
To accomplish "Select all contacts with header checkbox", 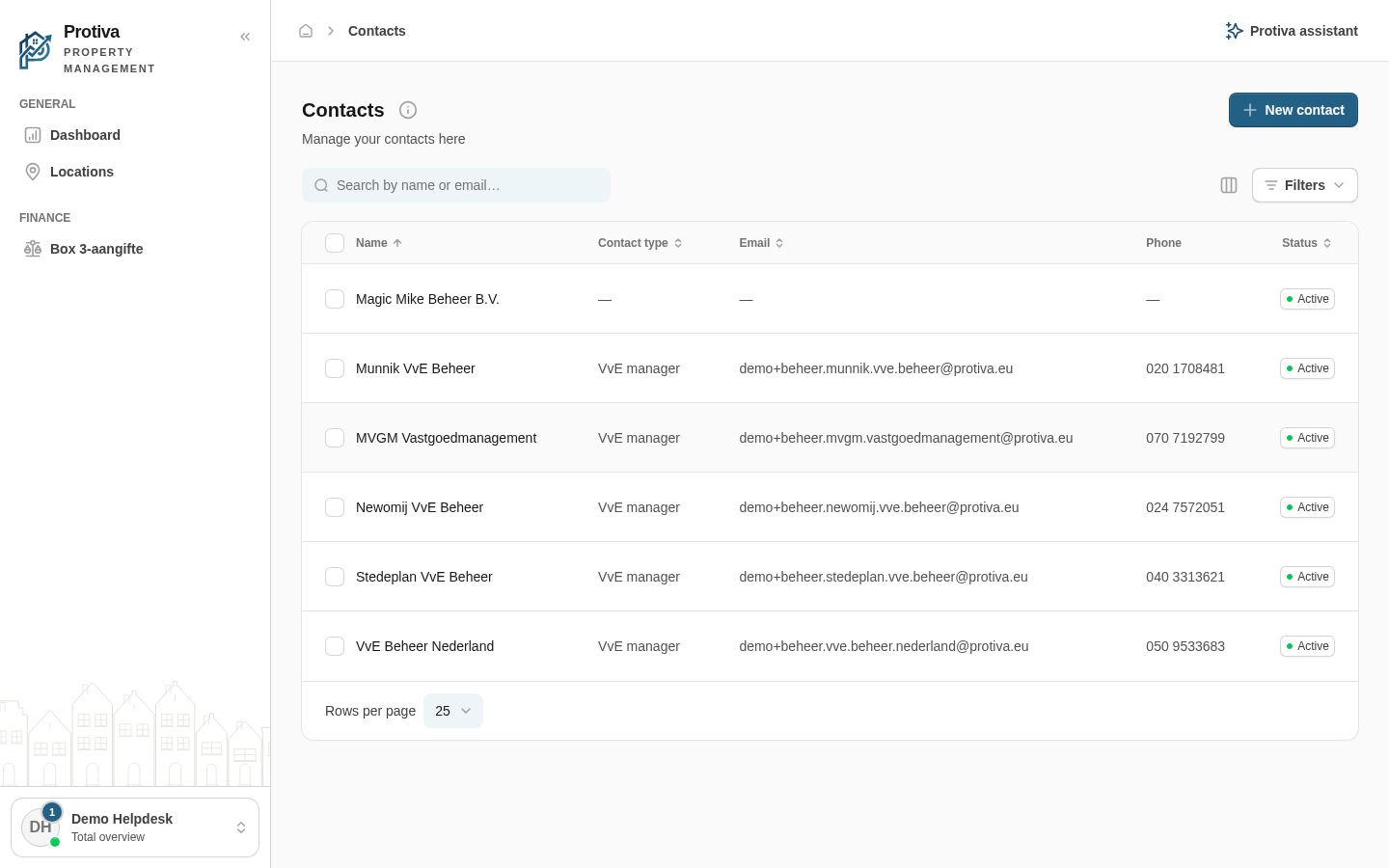I will click(x=335, y=243).
